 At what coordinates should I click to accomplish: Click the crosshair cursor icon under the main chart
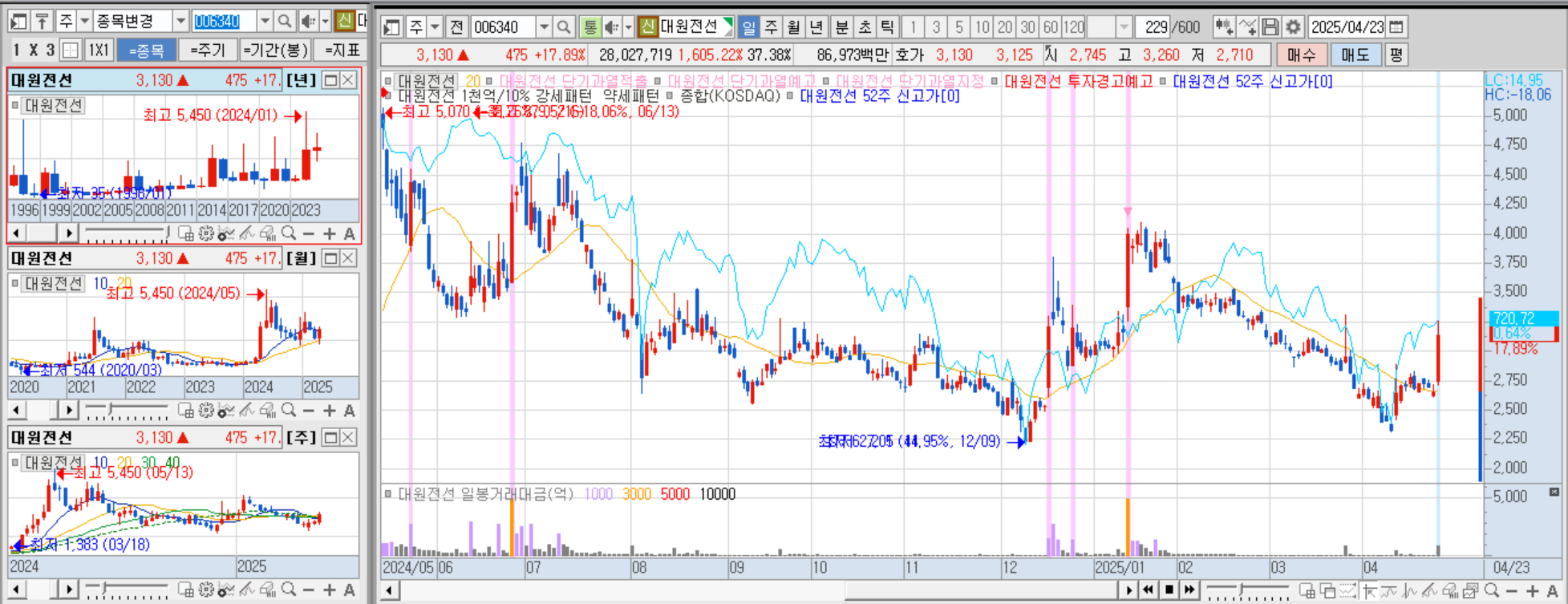coord(1369,591)
